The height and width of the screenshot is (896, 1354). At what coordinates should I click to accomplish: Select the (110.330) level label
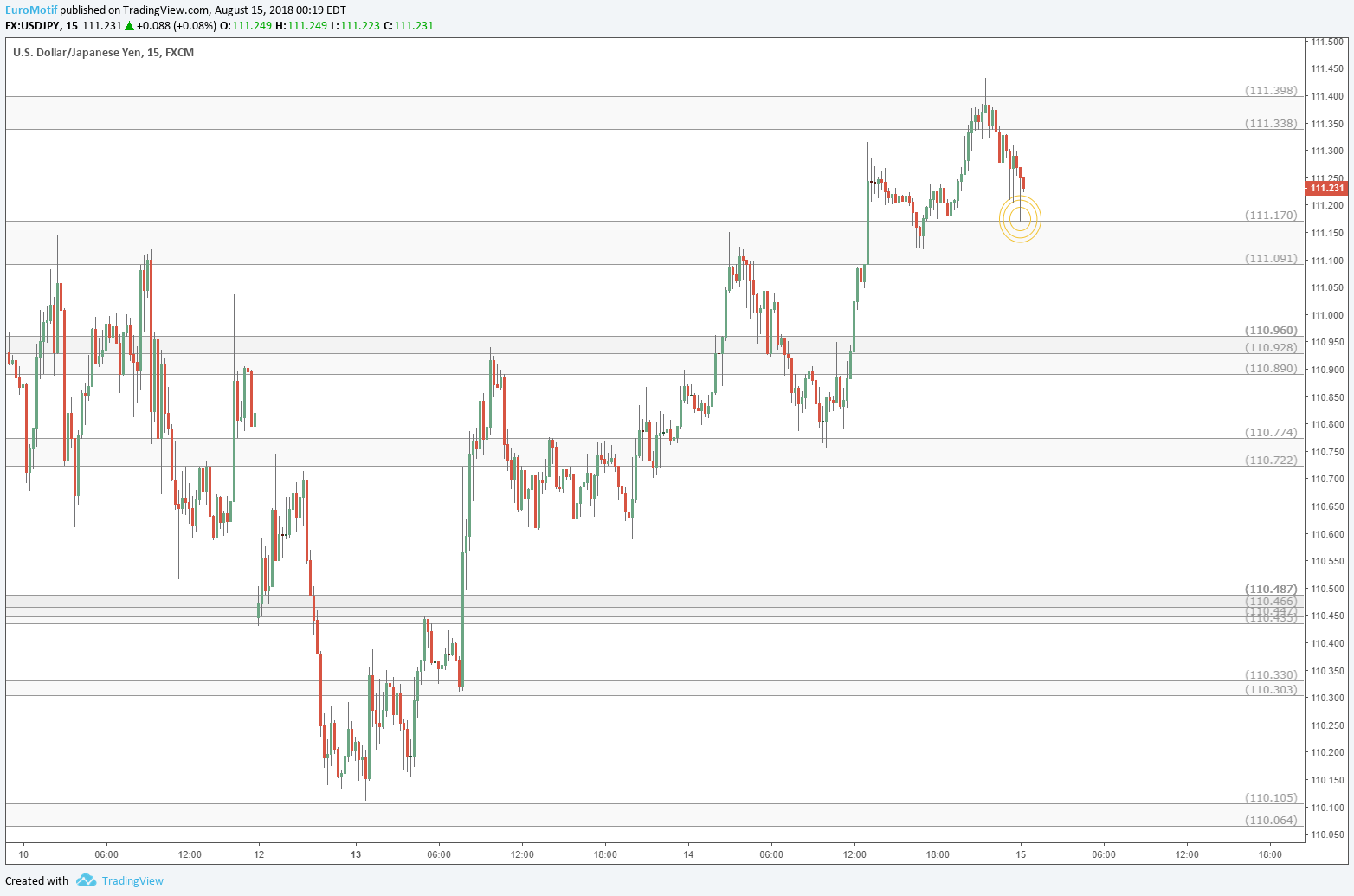(x=1271, y=674)
